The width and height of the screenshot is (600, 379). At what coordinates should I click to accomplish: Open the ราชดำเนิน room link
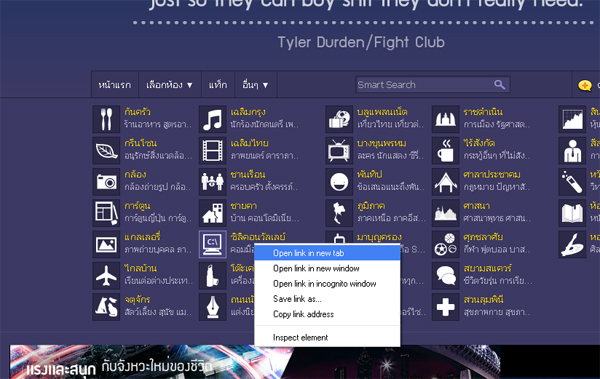pos(483,112)
